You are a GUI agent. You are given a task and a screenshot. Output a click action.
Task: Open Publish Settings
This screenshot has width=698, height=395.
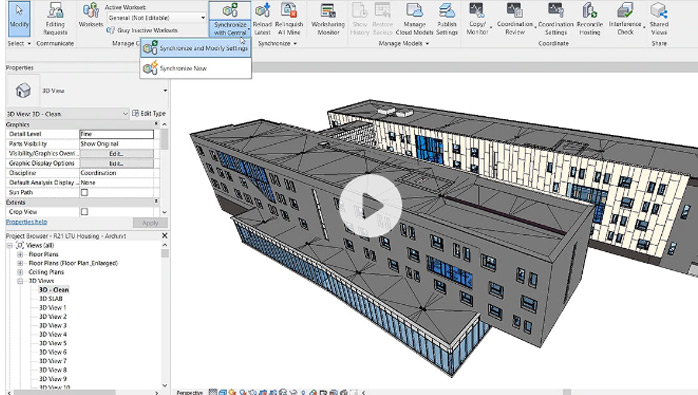[x=446, y=19]
